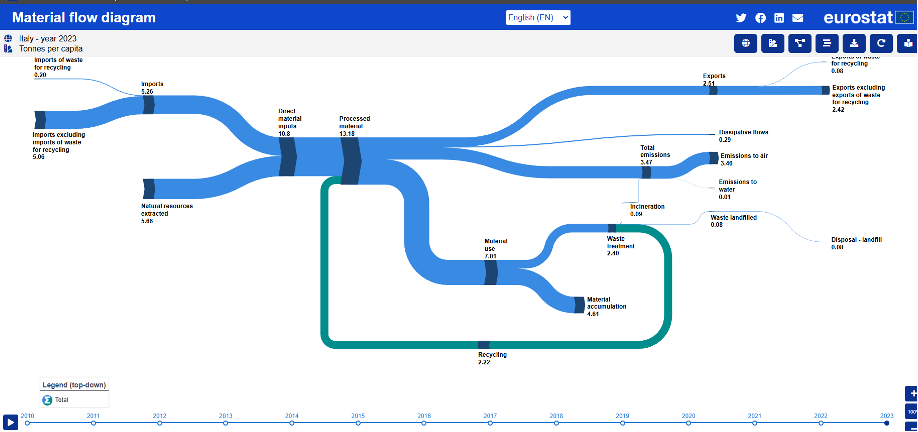This screenshot has height=432, width=918.
Task: Play the timeline animation
Action: 9,423
